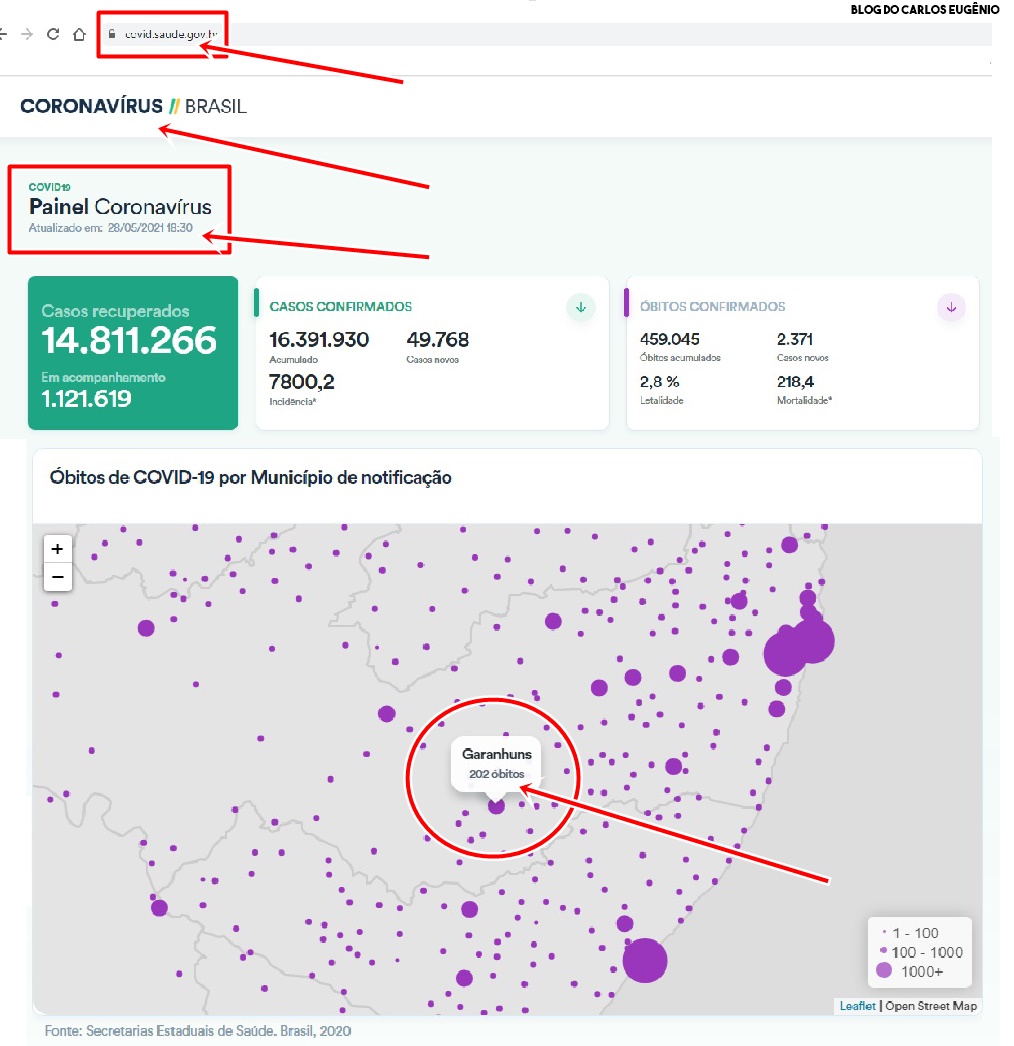Screen dimensions: 1014x1046
Task: Open the Leaflet attribution link
Action: (x=857, y=1005)
